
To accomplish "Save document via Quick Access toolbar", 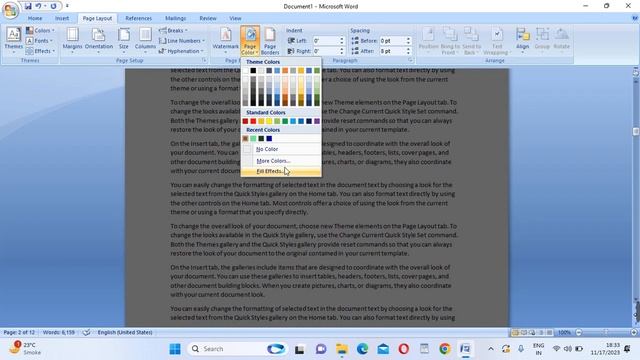I will 28,6.
